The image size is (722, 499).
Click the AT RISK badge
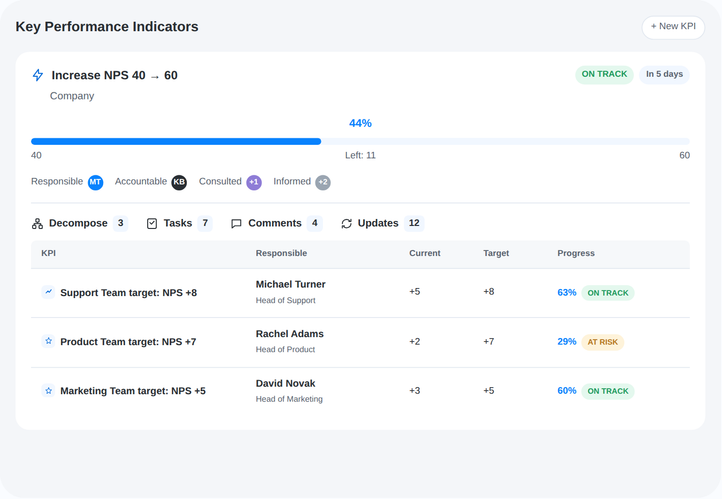click(603, 342)
